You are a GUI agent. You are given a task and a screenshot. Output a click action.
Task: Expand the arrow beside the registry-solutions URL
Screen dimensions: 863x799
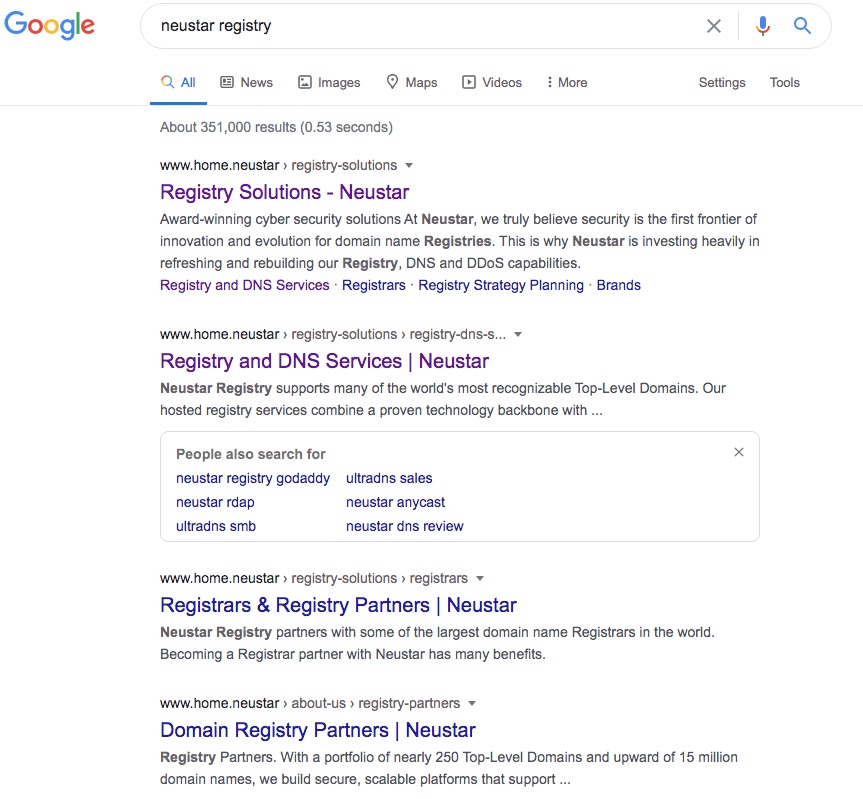click(x=409, y=166)
